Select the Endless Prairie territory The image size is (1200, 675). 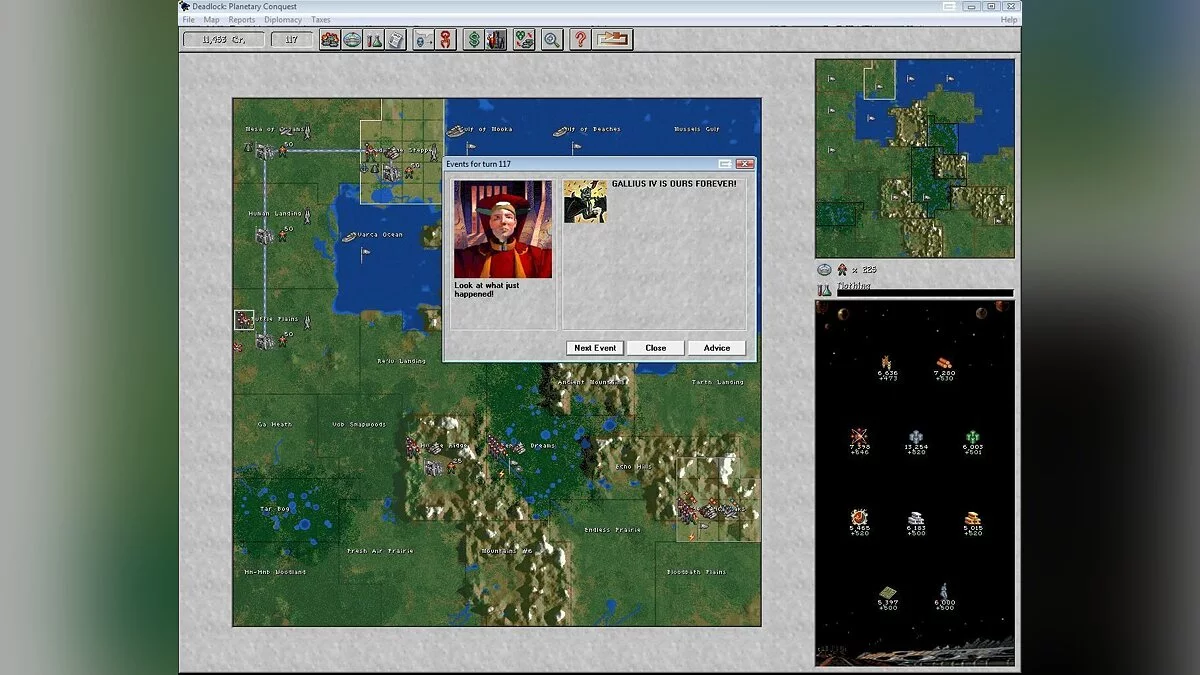click(612, 530)
